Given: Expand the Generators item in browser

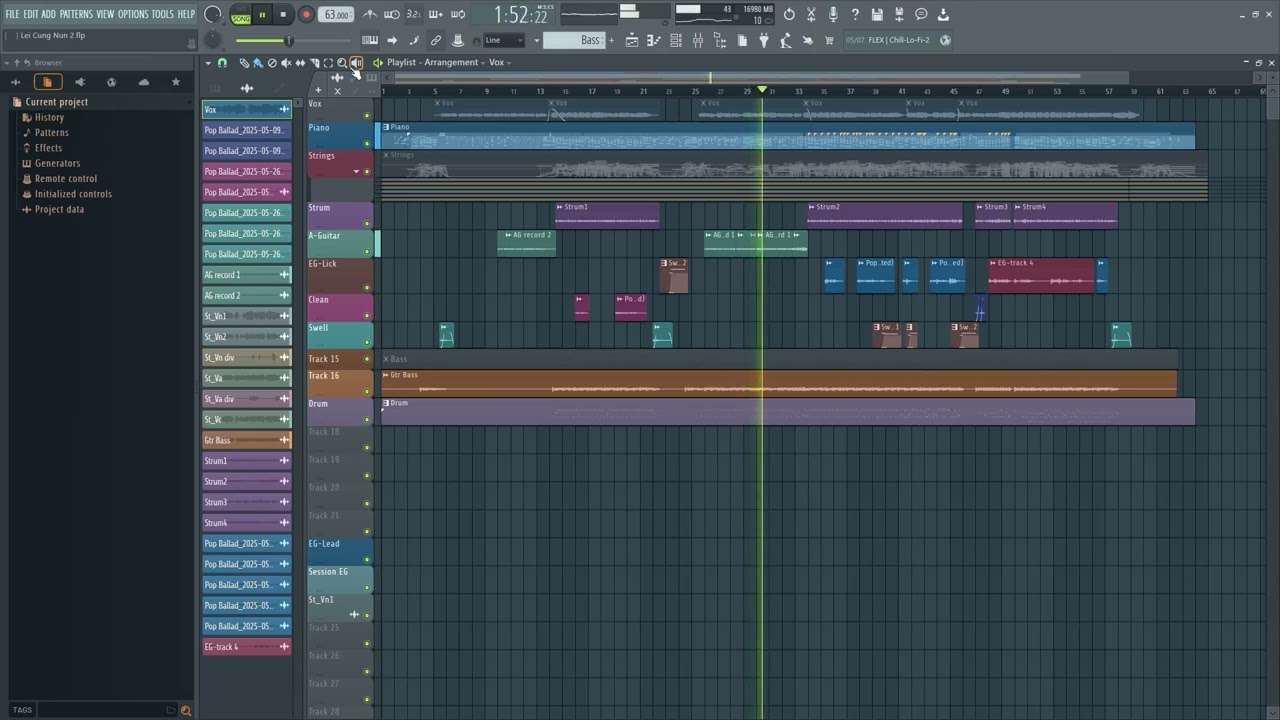Looking at the screenshot, I should tap(57, 163).
